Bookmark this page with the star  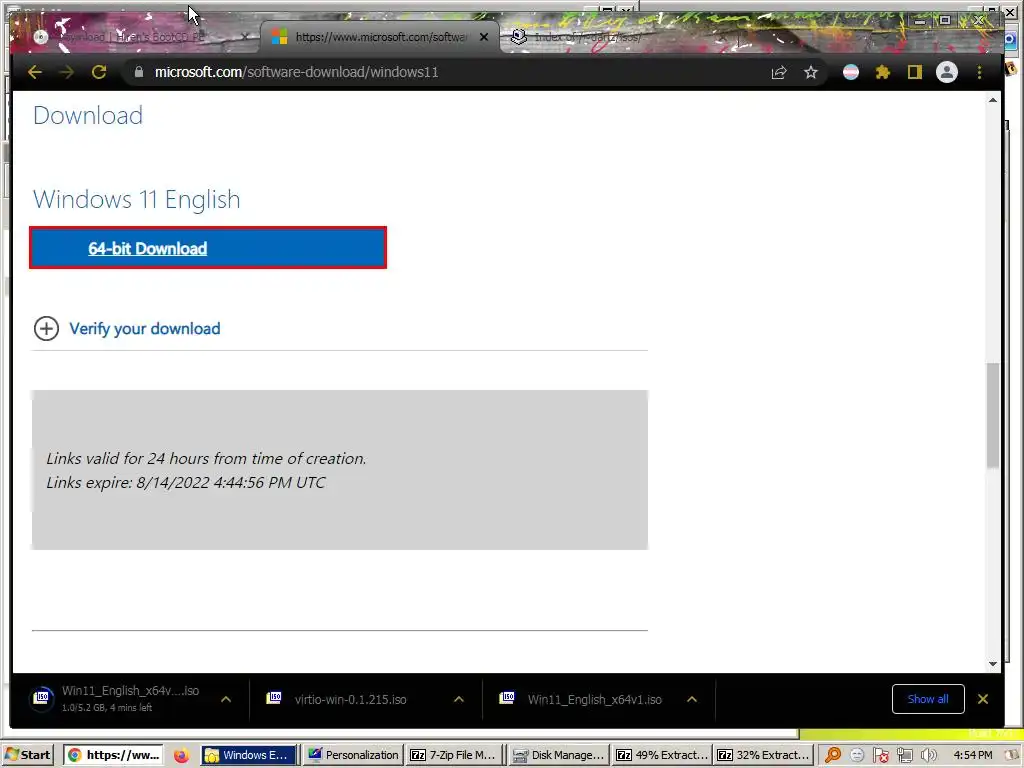[x=810, y=72]
